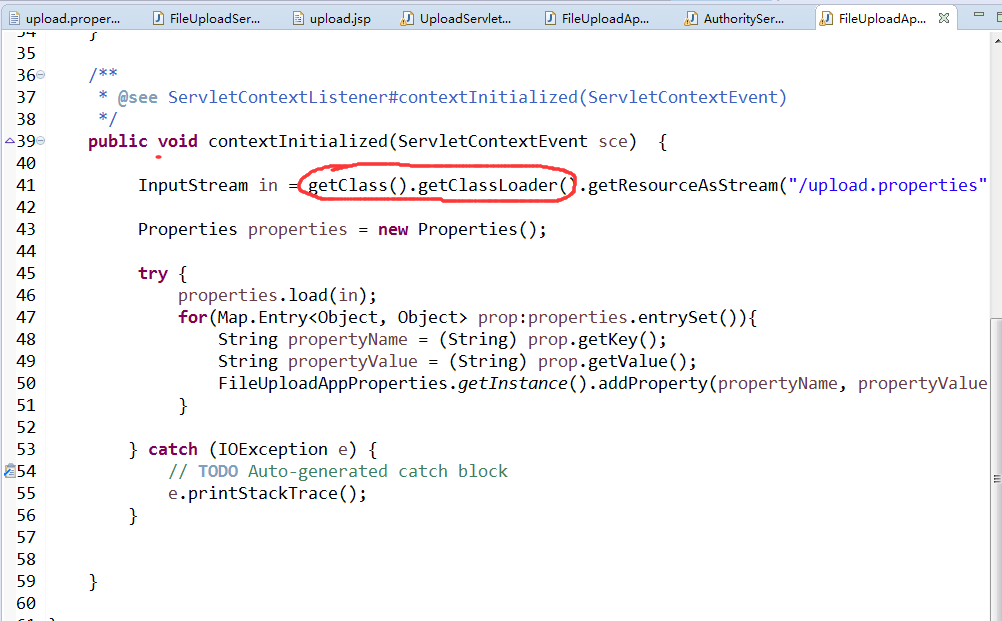Click IOException in the catch clause
The height and width of the screenshot is (621, 1002).
273,450
